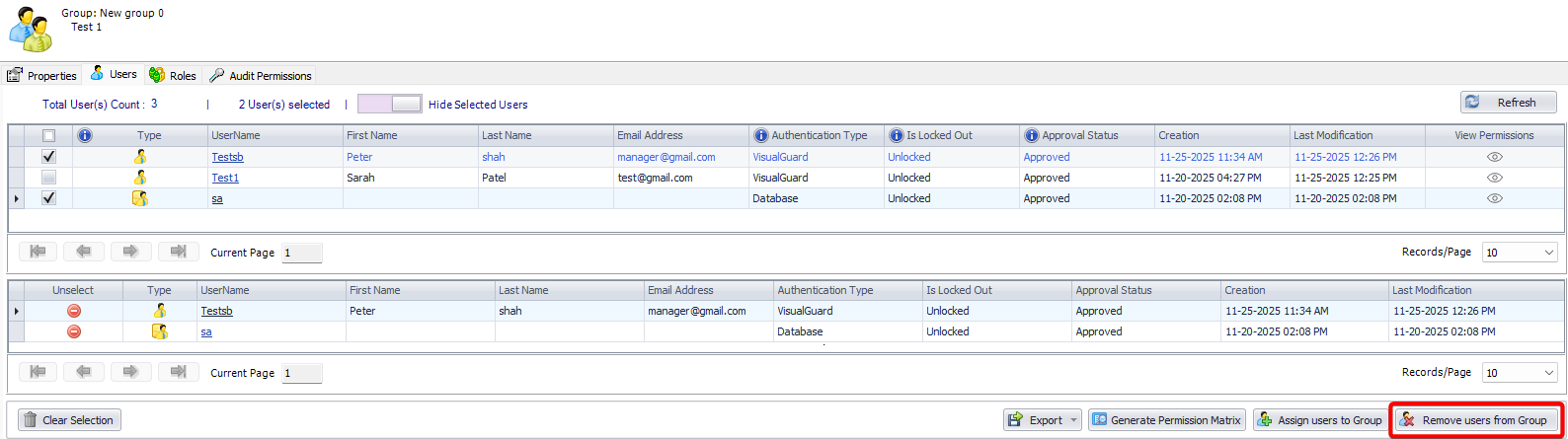Image resolution: width=1568 pixels, height=439 pixels.
Task: Unselect sa using red minus icon
Action: click(x=74, y=331)
